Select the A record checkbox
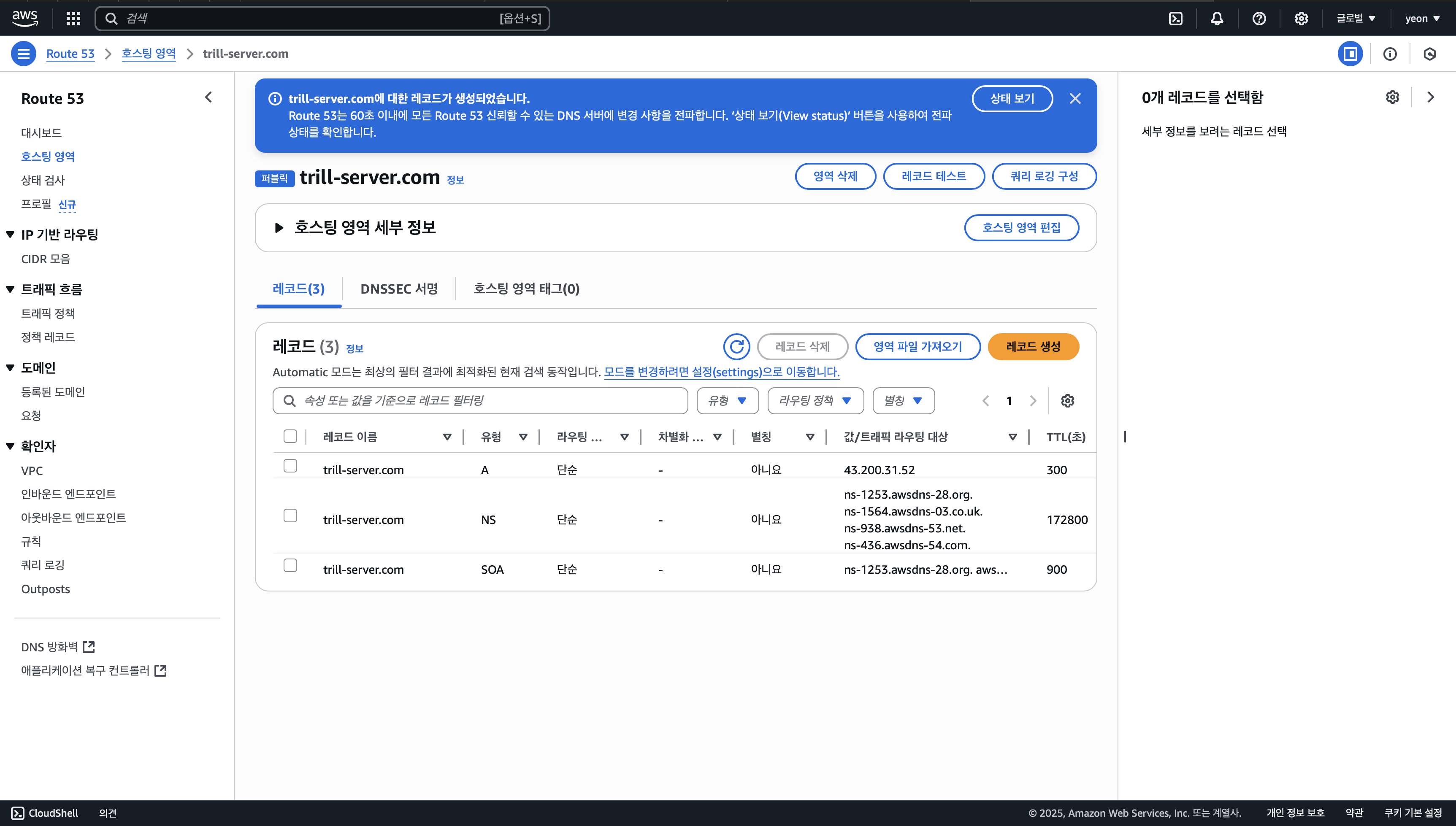Screen dimensions: 1456x826 coord(290,466)
